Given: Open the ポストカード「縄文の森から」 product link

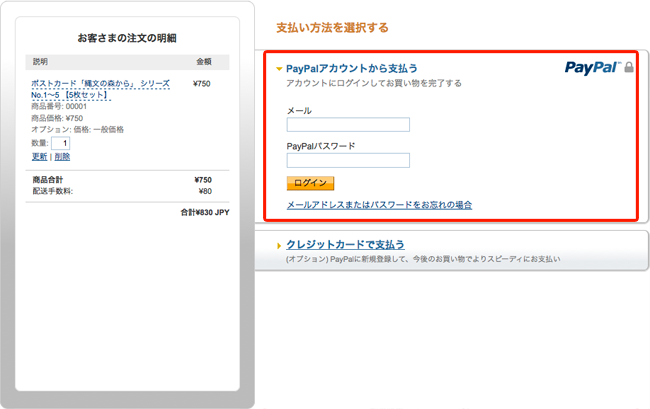Looking at the screenshot, I should tap(100, 89).
